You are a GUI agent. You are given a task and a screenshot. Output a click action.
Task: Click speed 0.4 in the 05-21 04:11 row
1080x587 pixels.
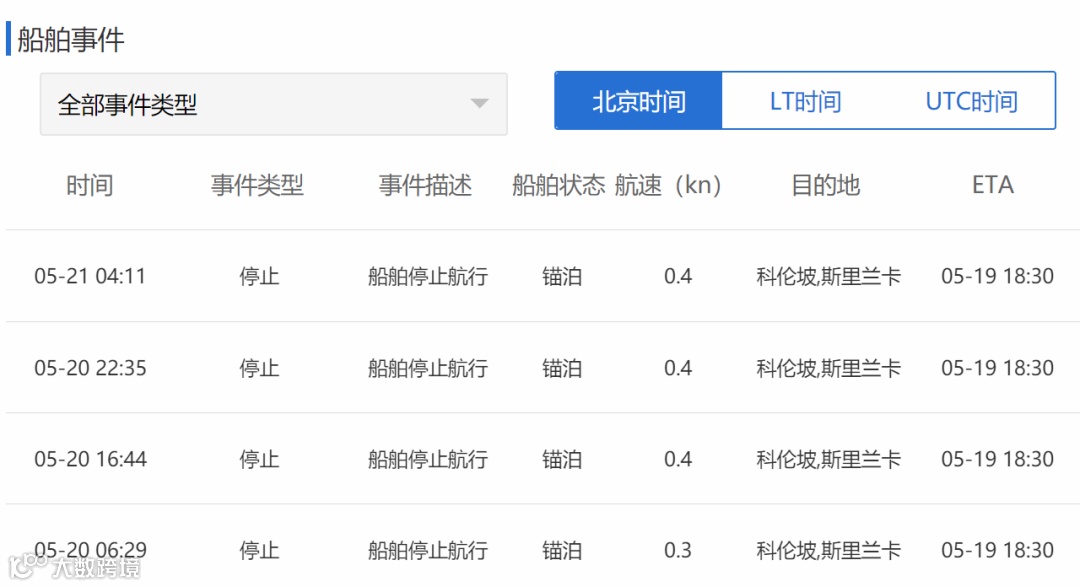[x=678, y=276]
